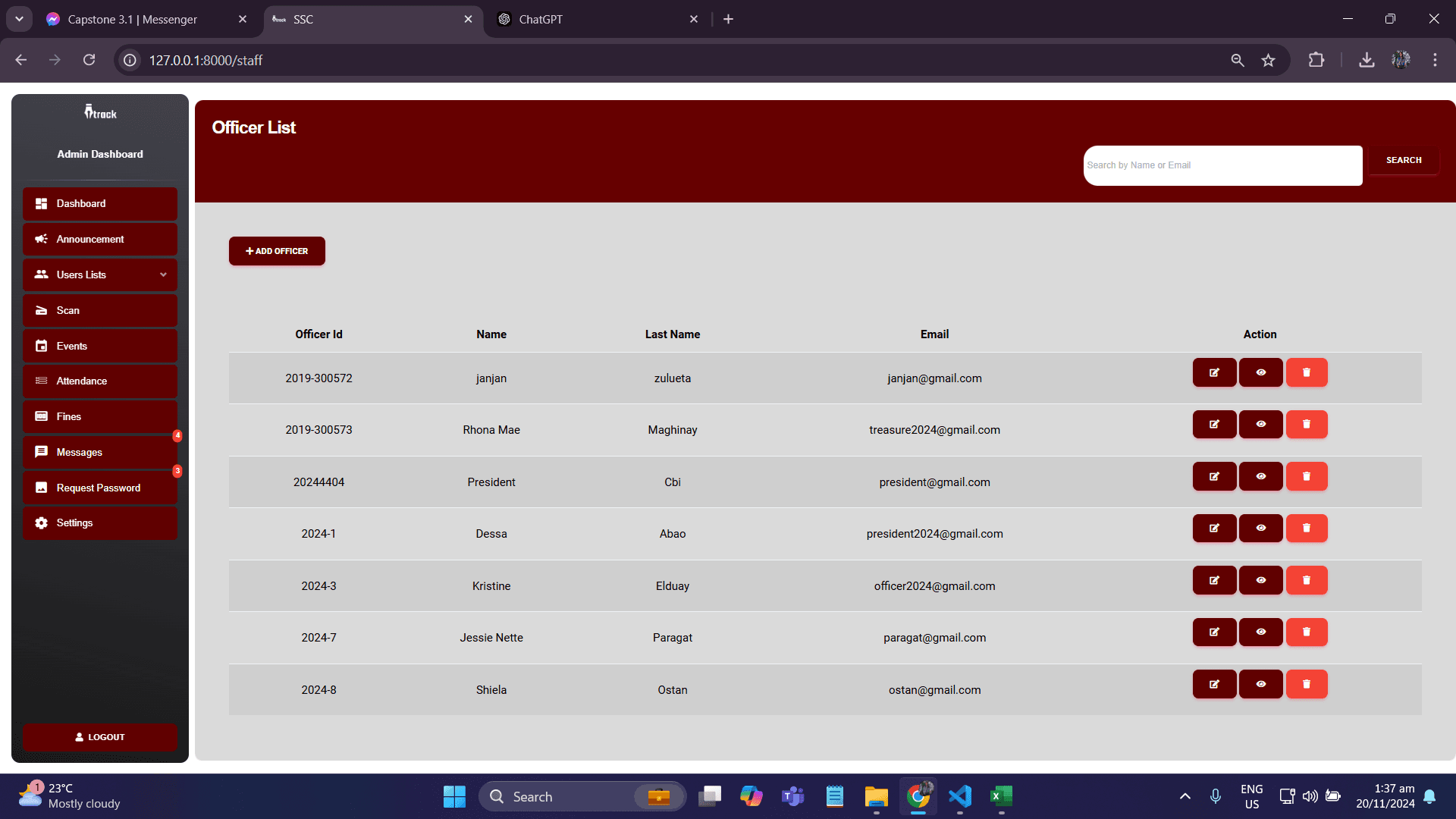View officer Dessa Abao
The image size is (1456, 819).
point(1260,529)
